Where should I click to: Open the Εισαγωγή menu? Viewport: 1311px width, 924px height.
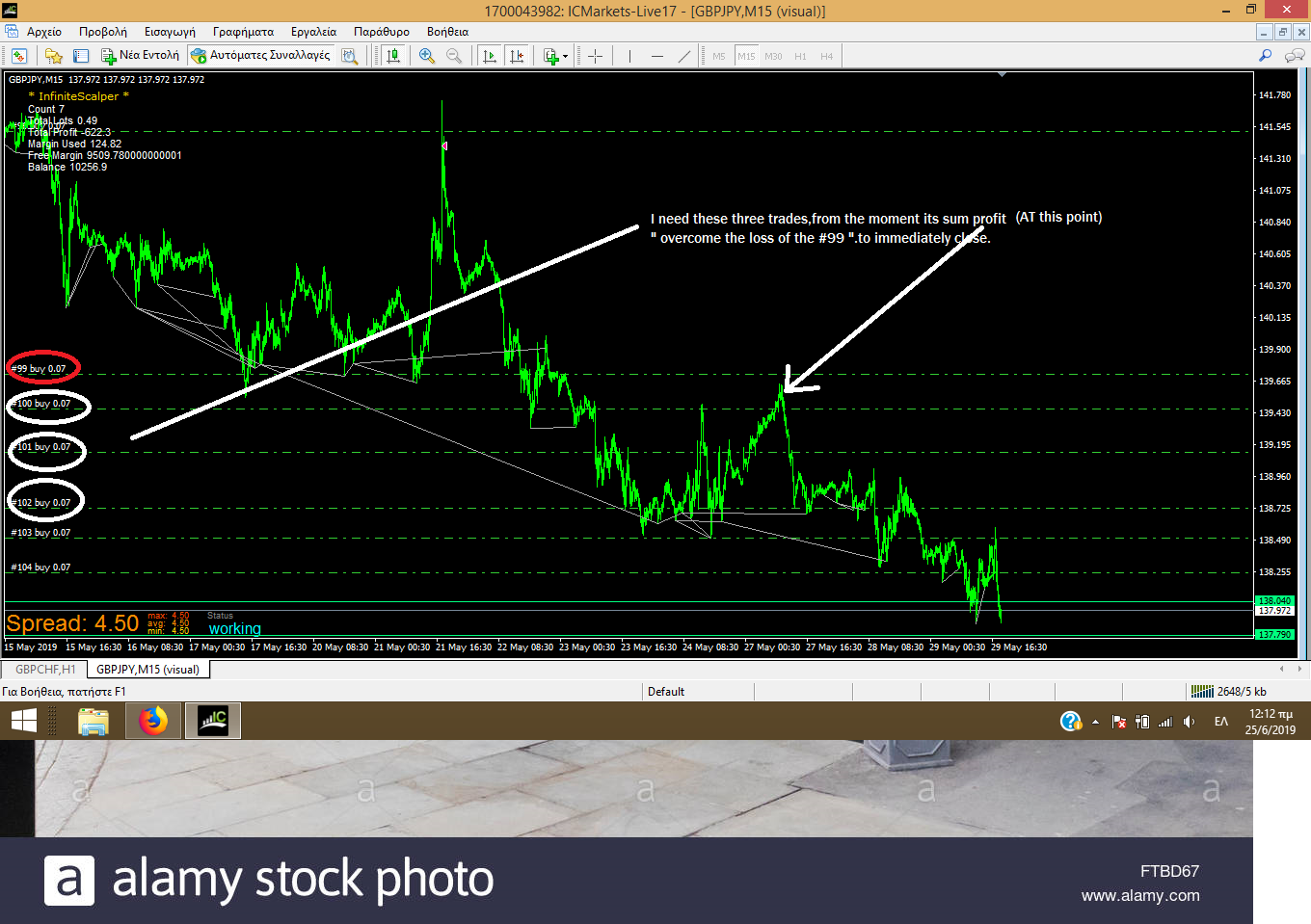pos(170,32)
